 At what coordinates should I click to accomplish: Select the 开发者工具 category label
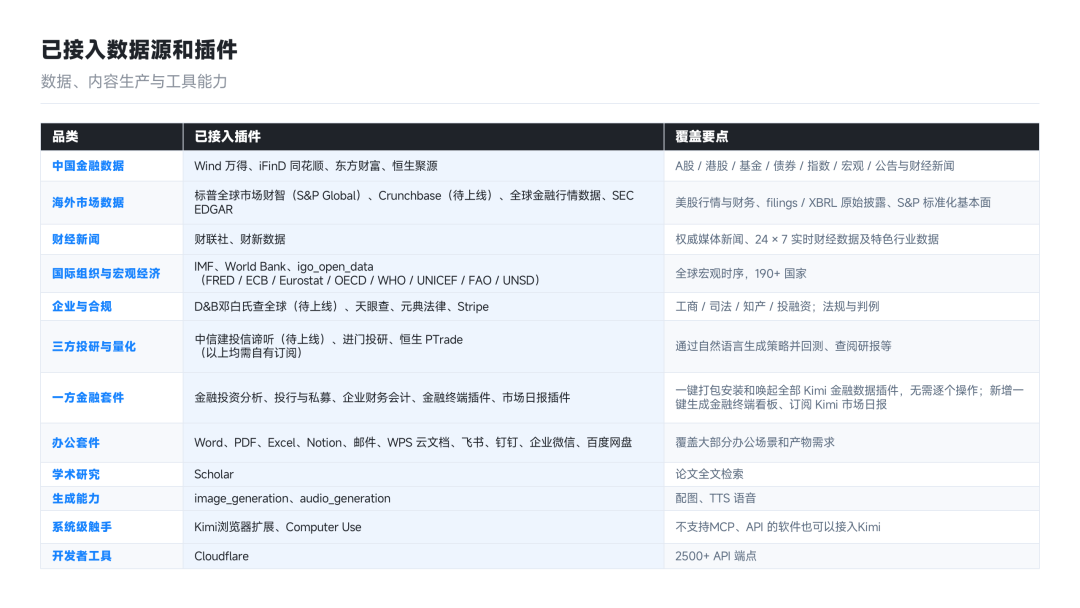click(82, 556)
